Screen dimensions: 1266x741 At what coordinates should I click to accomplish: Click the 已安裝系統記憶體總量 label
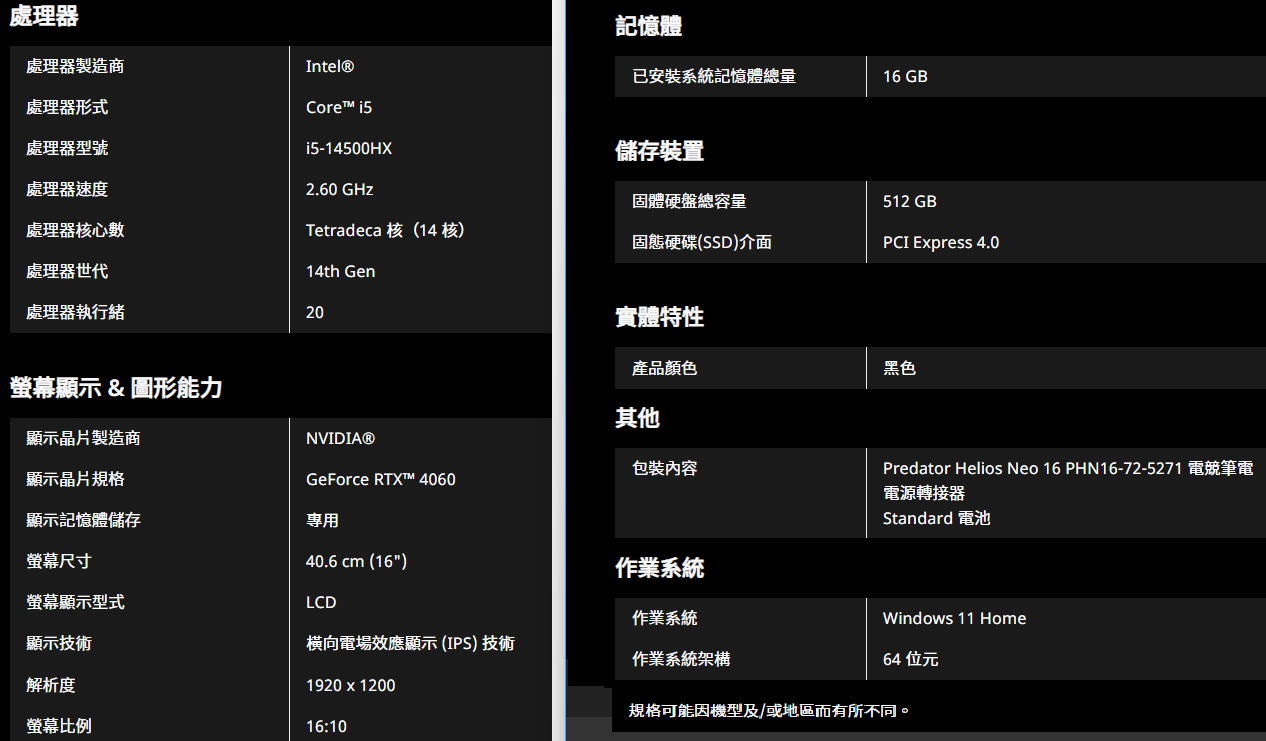714,76
